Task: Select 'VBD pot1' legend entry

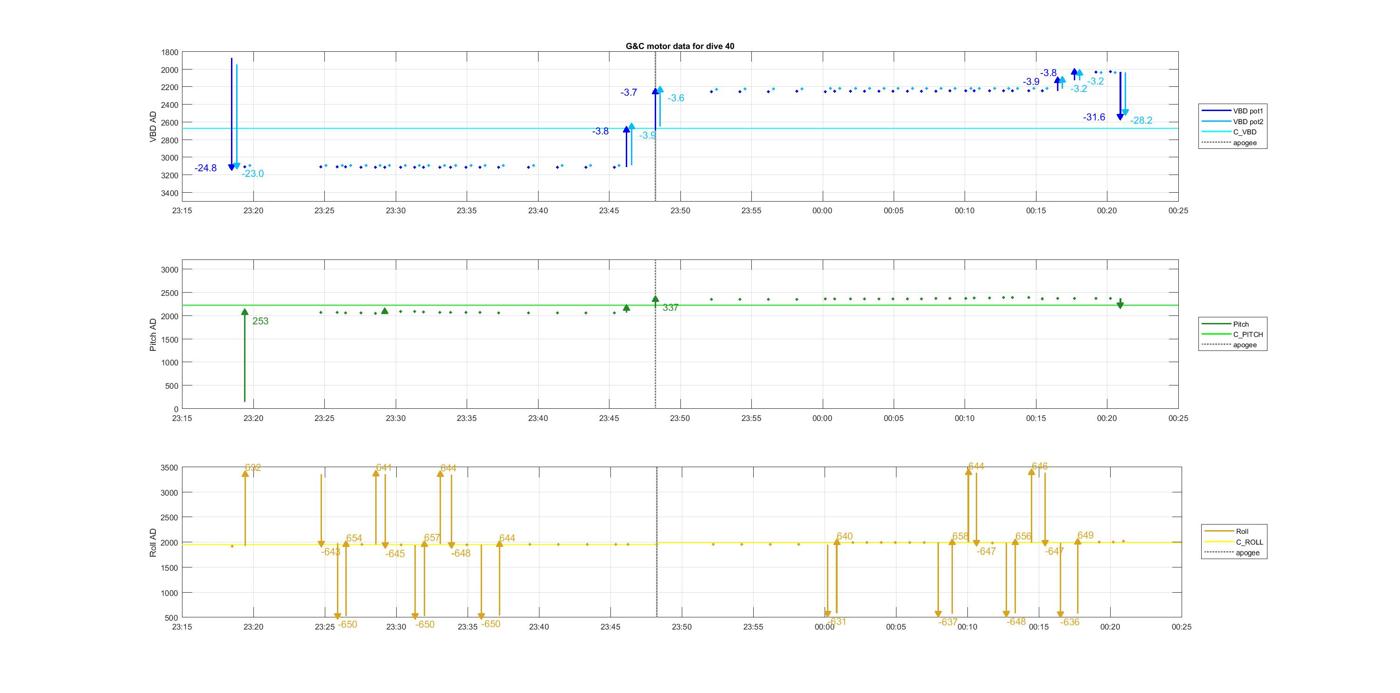Action: click(1246, 111)
